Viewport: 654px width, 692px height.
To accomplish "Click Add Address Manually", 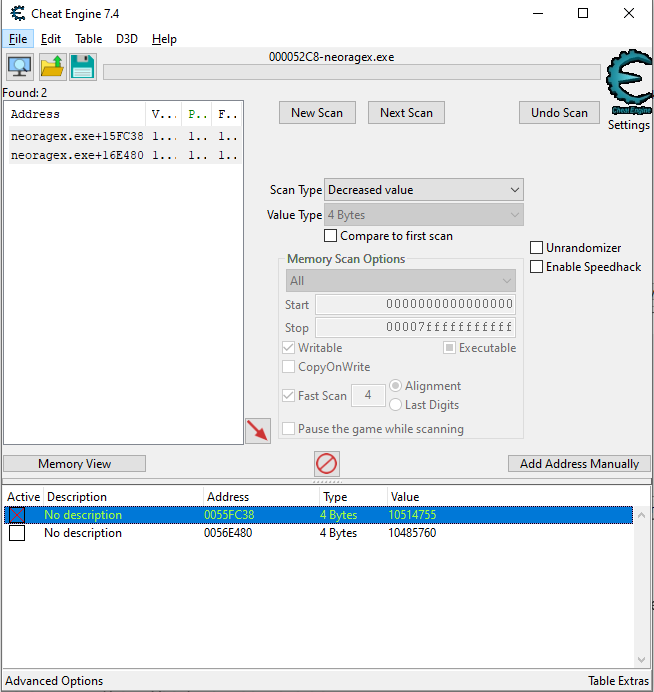I will [579, 464].
